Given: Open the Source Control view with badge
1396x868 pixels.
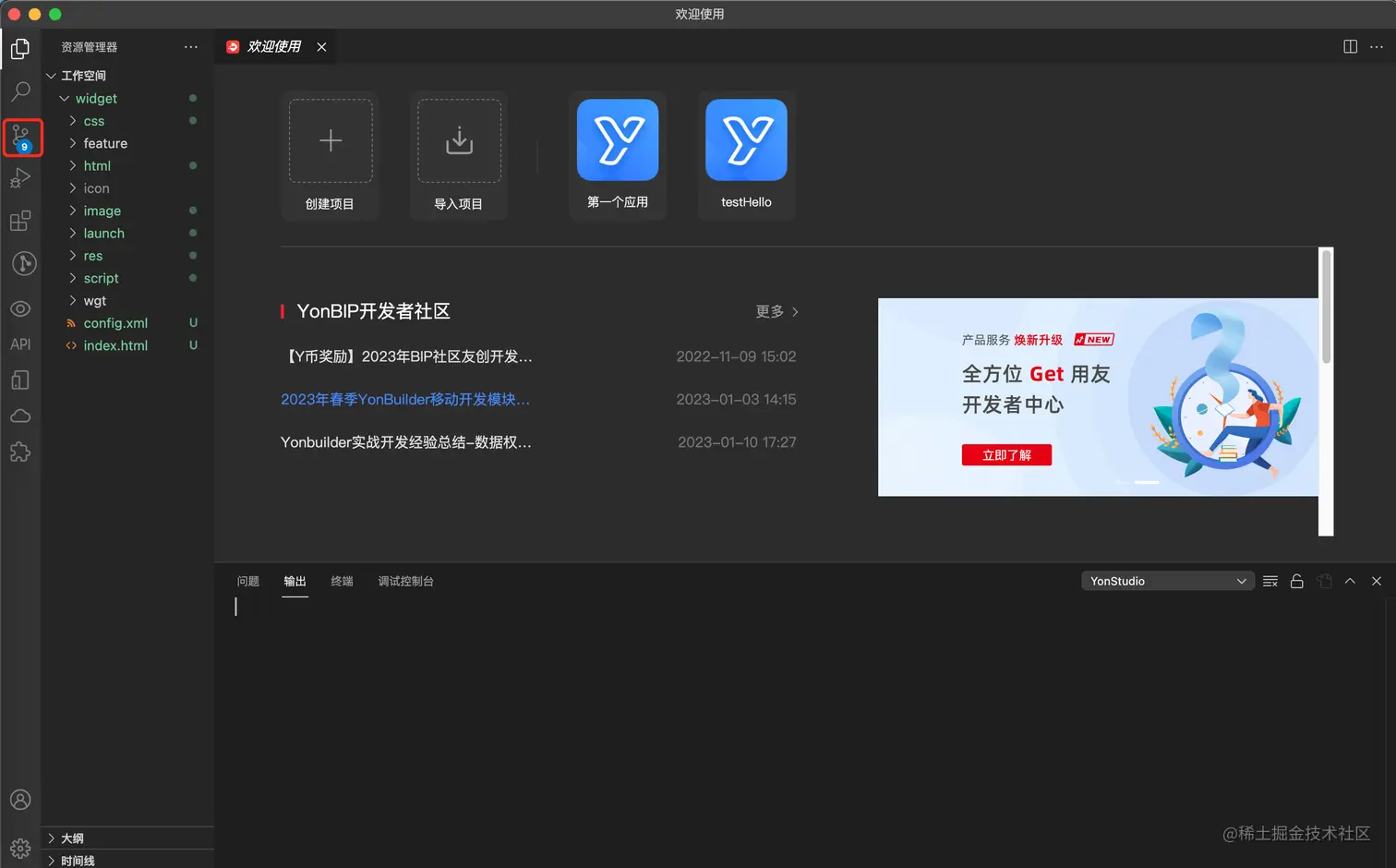Looking at the screenshot, I should 21,139.
